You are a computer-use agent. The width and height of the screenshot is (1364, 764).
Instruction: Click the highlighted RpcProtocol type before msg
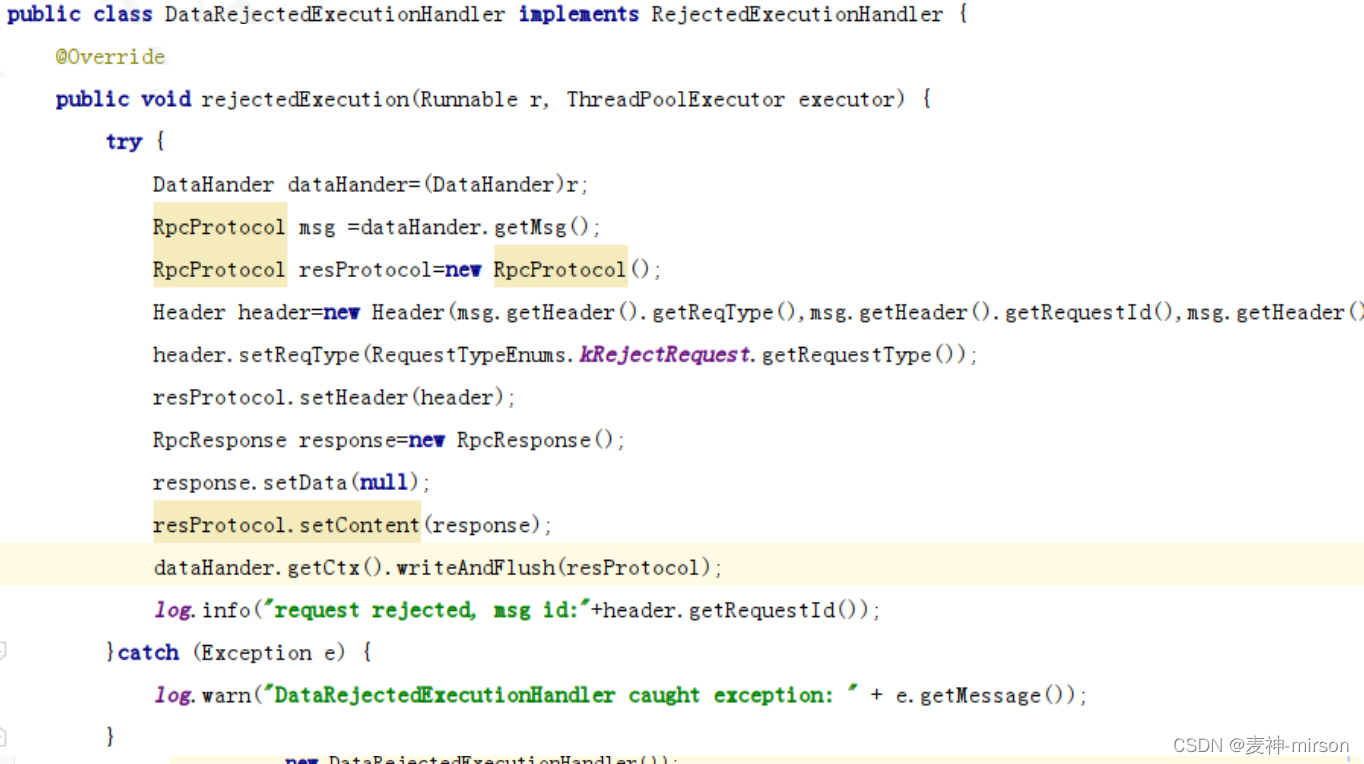219,228
